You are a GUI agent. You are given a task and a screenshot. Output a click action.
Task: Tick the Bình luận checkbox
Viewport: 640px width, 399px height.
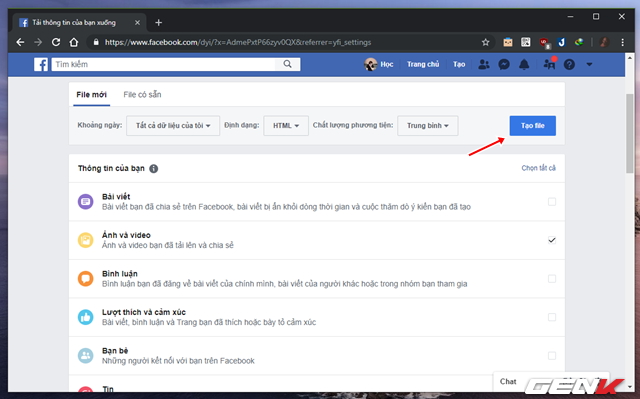pos(552,279)
